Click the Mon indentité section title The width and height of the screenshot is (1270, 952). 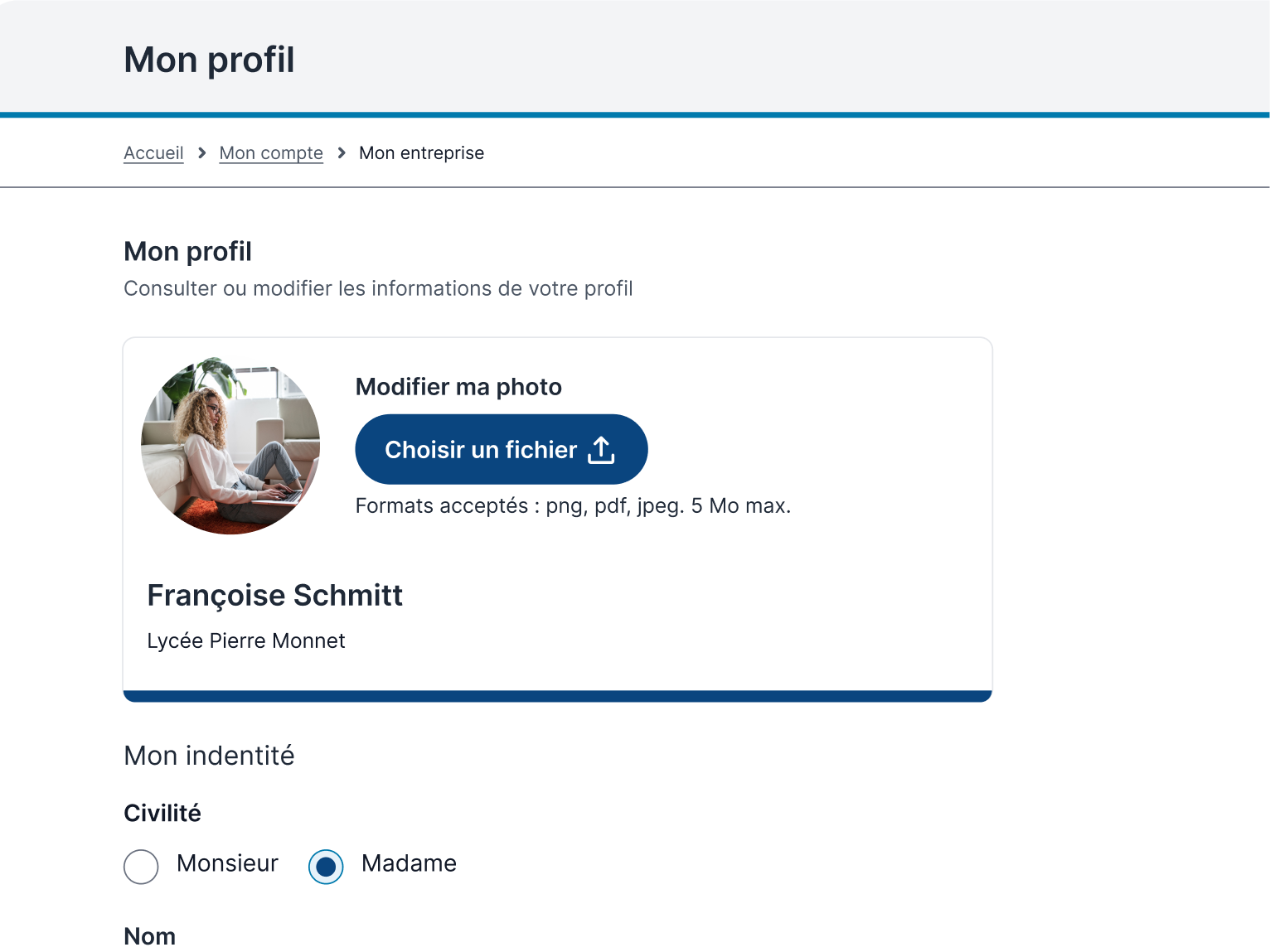point(209,756)
